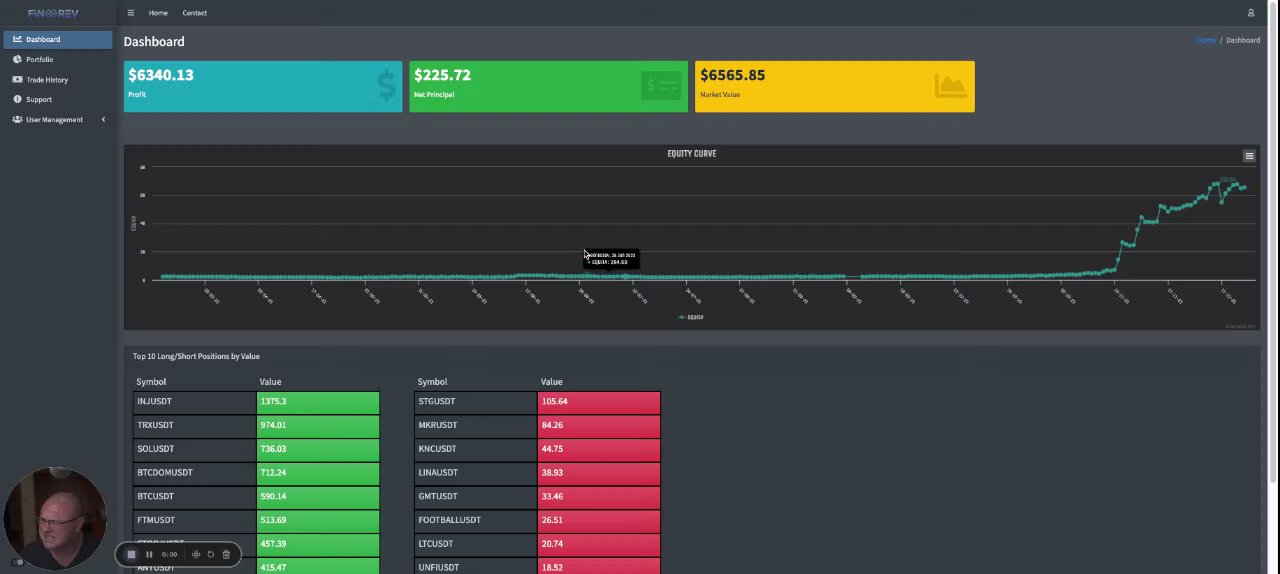Pause the screen recording
1280x574 pixels.
click(x=149, y=554)
